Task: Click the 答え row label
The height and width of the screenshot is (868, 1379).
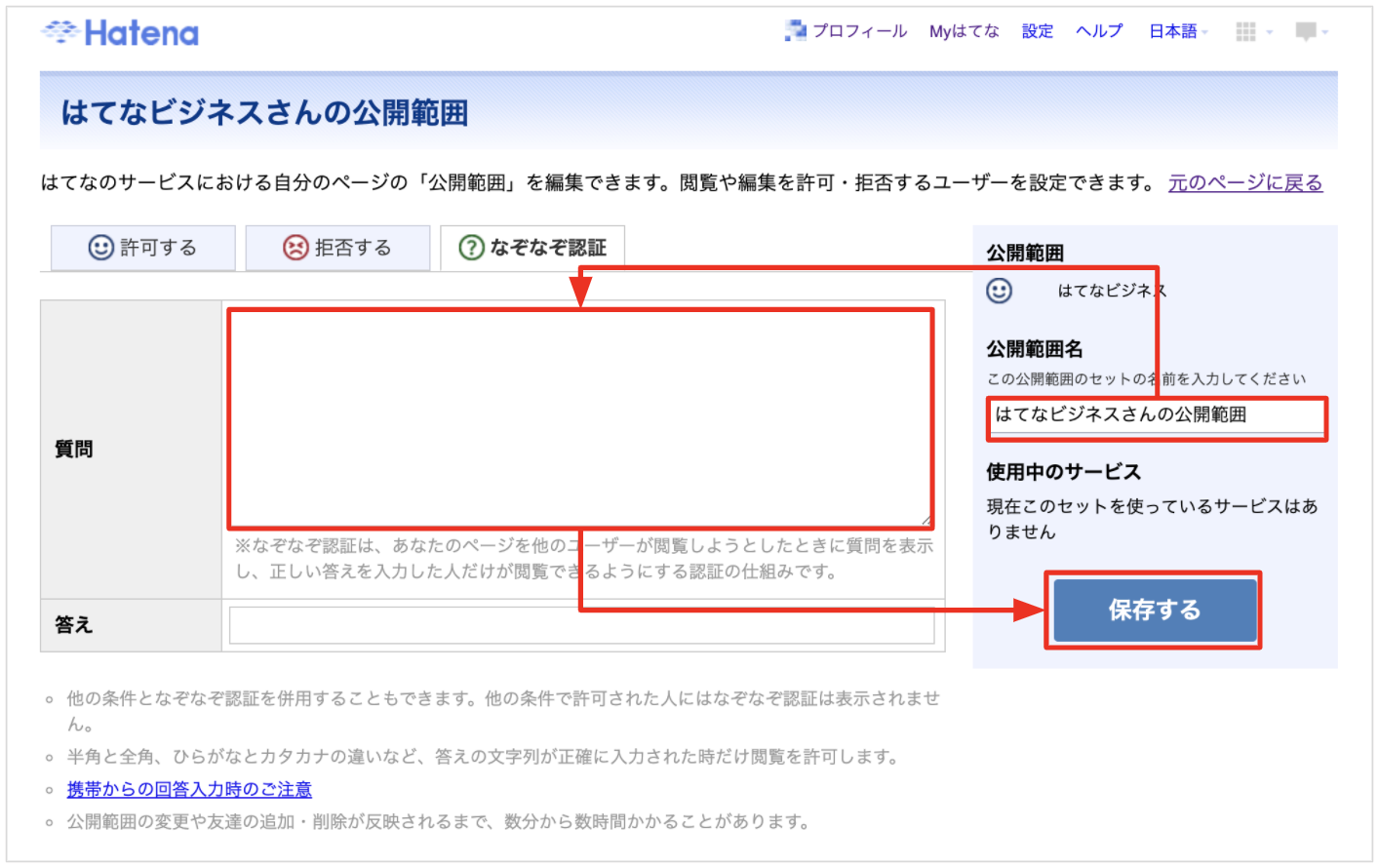Action: [74, 624]
